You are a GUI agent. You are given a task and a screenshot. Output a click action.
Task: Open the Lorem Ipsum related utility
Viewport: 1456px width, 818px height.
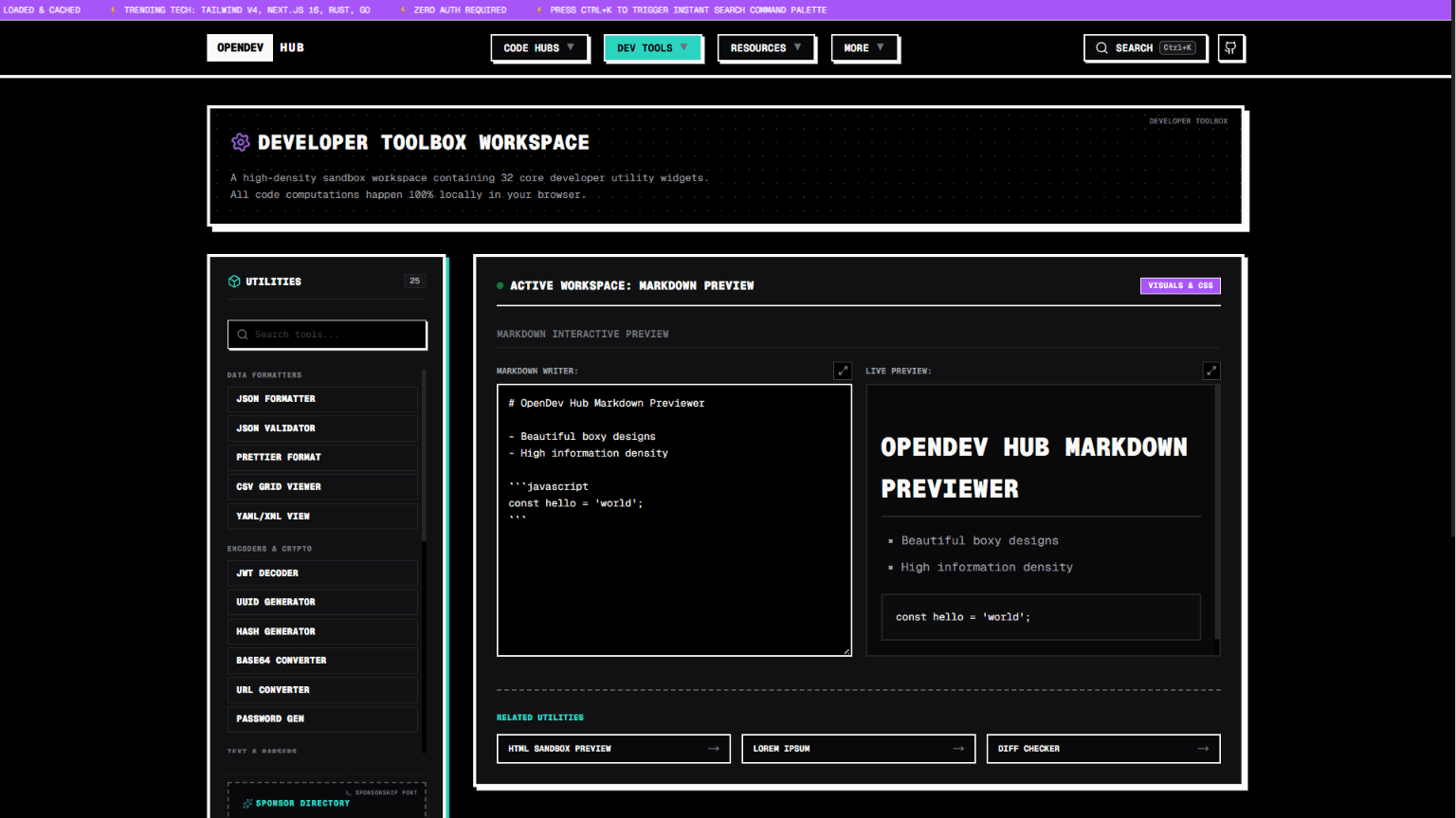(858, 749)
